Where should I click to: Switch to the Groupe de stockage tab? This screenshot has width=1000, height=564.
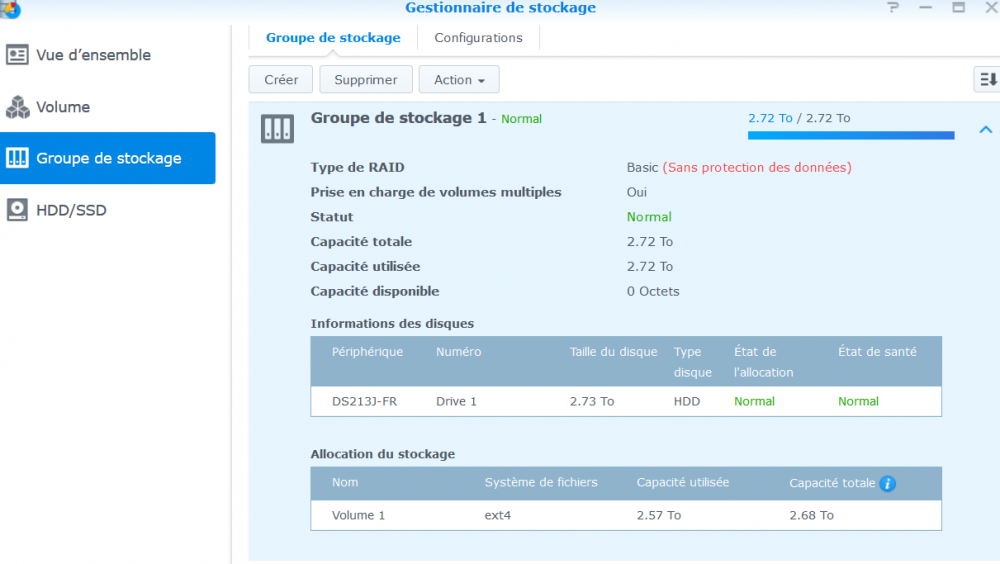[333, 38]
